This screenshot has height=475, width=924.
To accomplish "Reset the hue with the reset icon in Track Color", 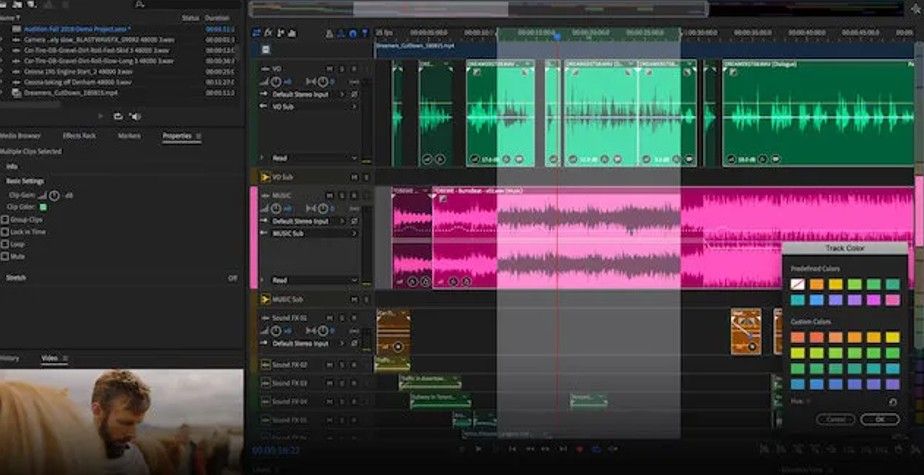I will click(x=892, y=402).
